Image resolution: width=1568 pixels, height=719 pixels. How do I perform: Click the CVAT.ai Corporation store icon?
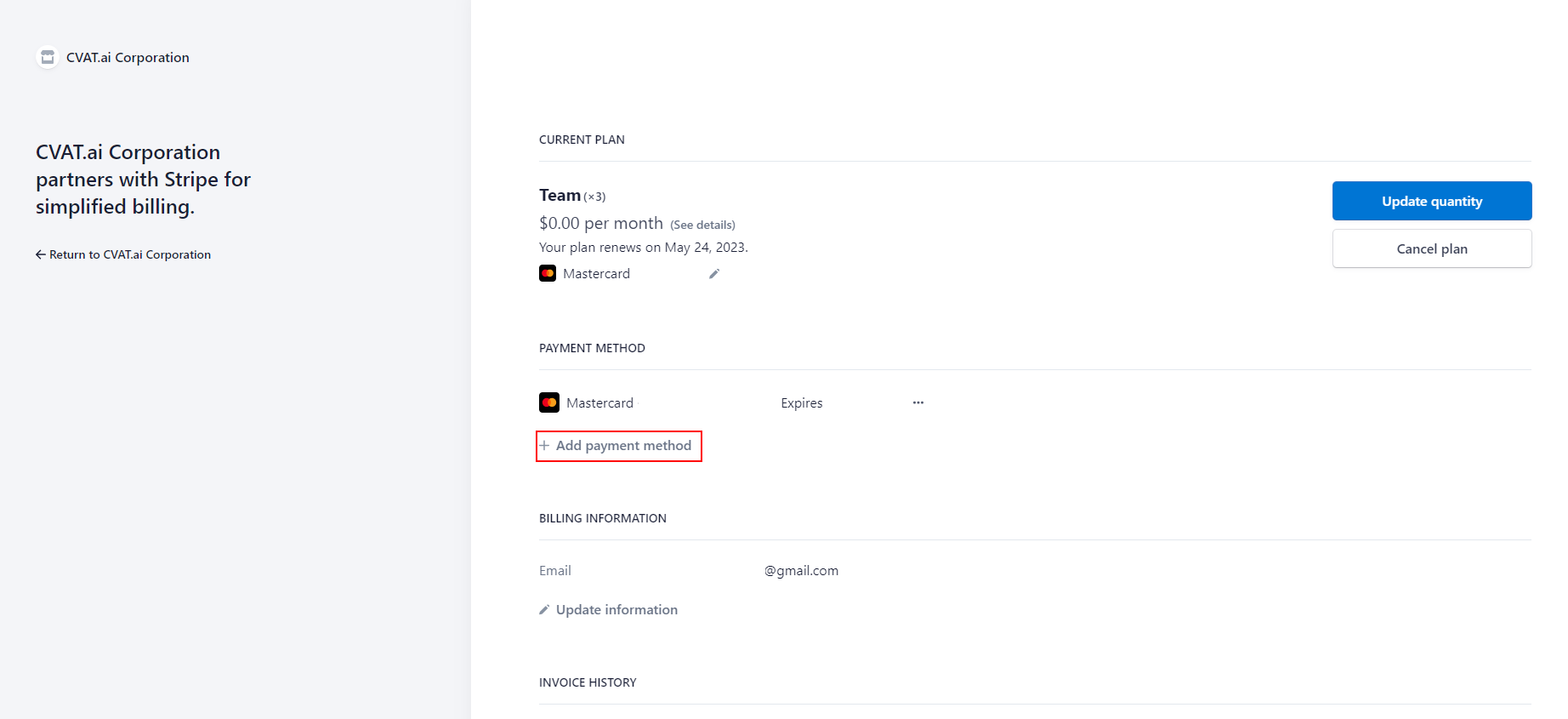tap(48, 58)
